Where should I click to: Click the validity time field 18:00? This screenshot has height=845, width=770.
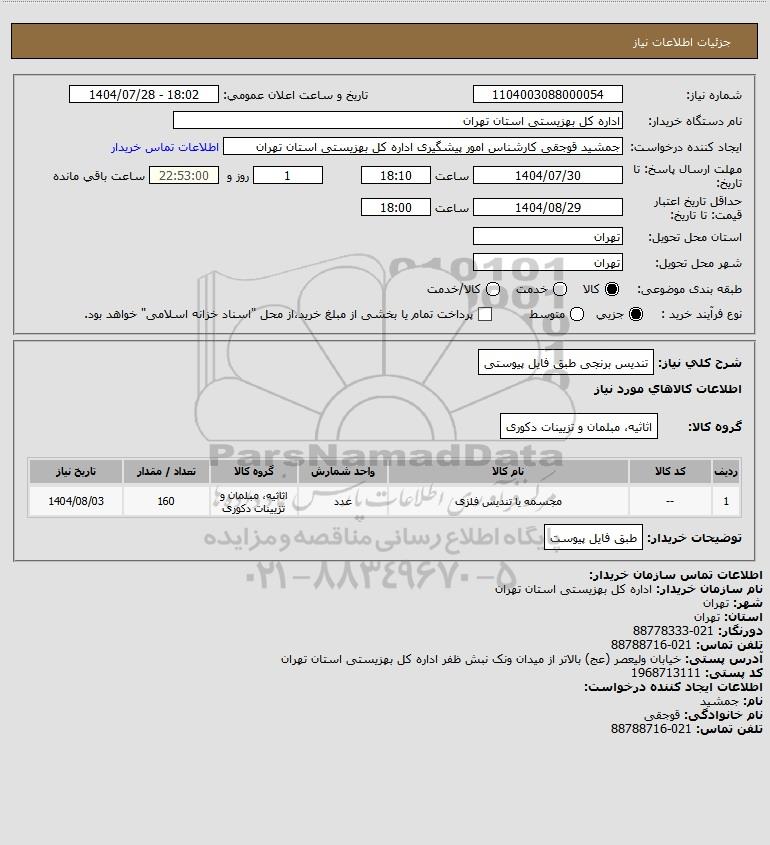[396, 207]
